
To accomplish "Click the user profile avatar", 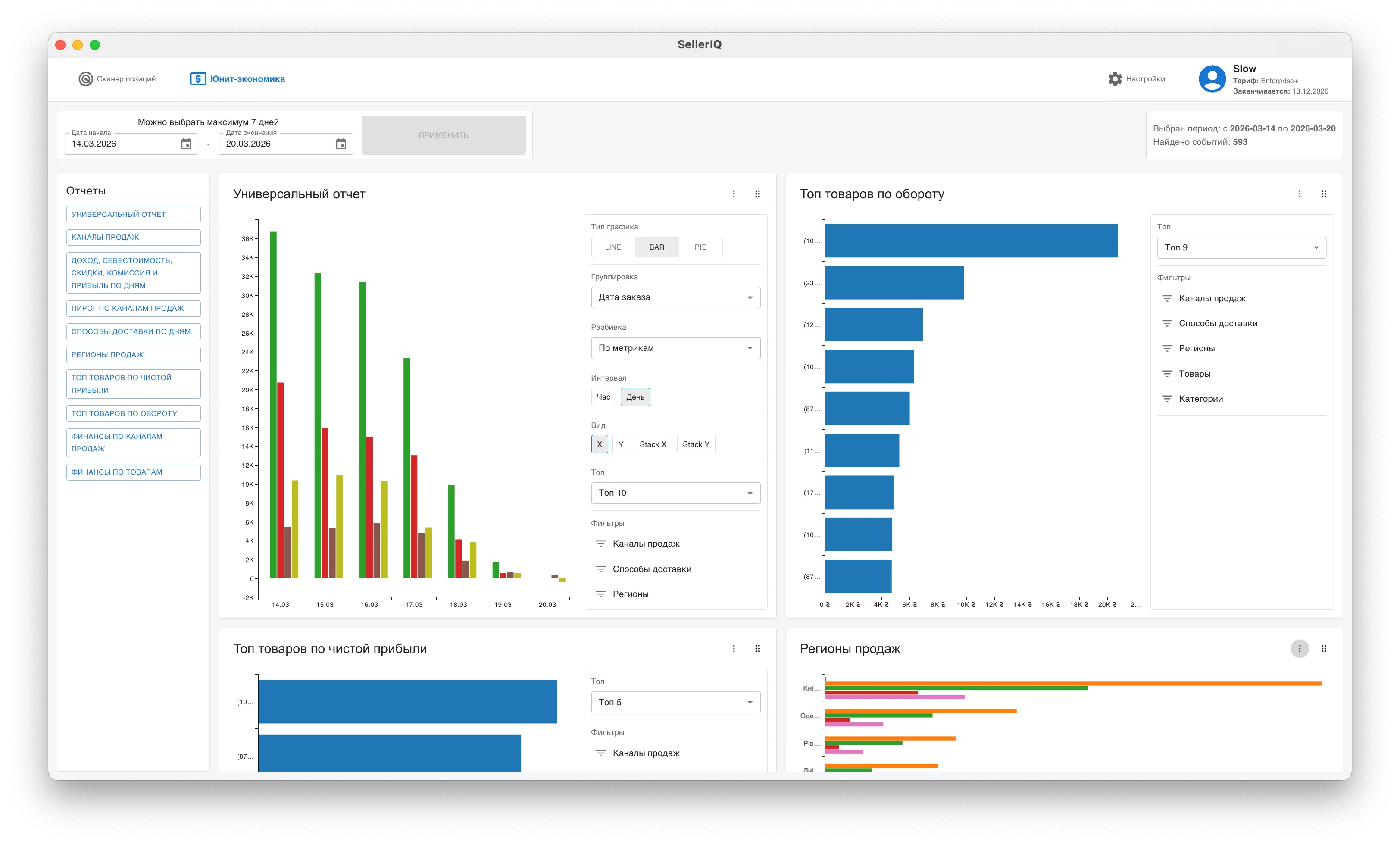I will click(1212, 79).
